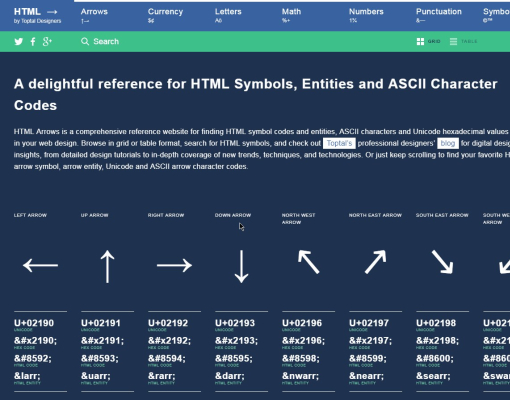Click hex code &#x2192;
The image size is (510, 400).
coord(169,341)
